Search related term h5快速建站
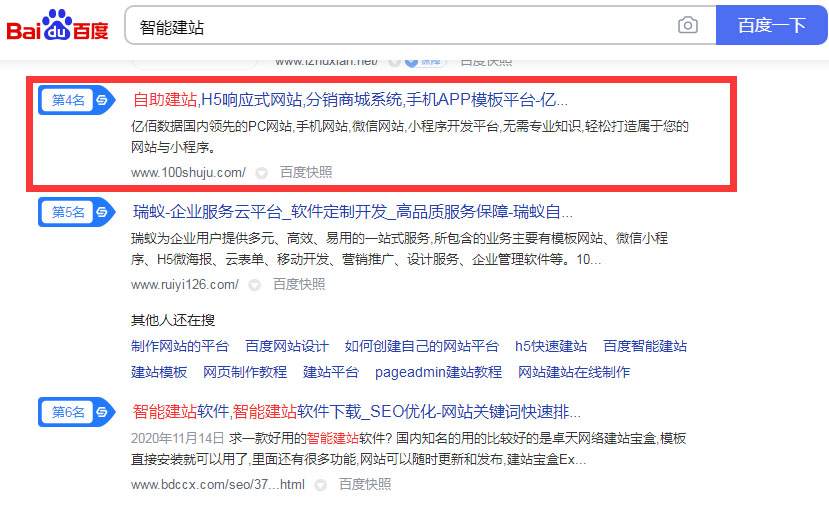 (551, 346)
